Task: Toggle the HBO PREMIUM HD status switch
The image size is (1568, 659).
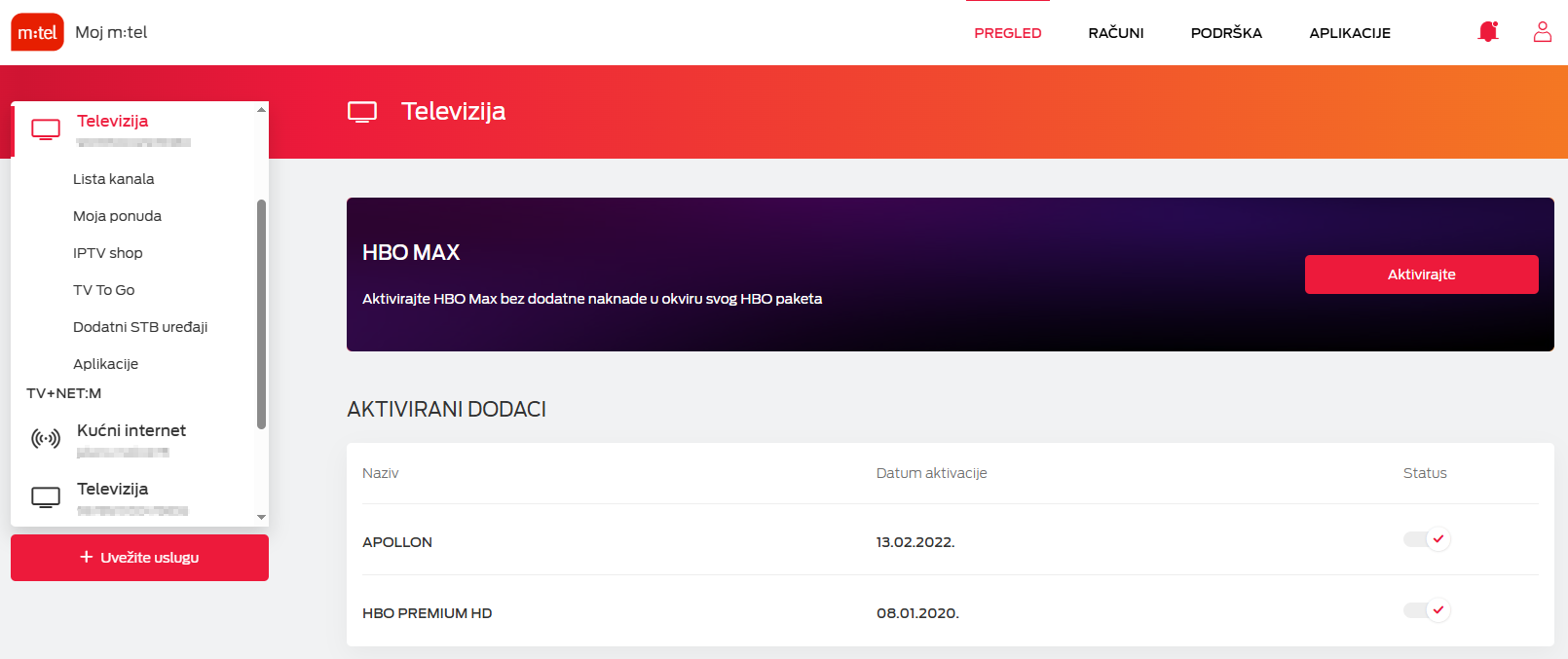Action: (1427, 610)
